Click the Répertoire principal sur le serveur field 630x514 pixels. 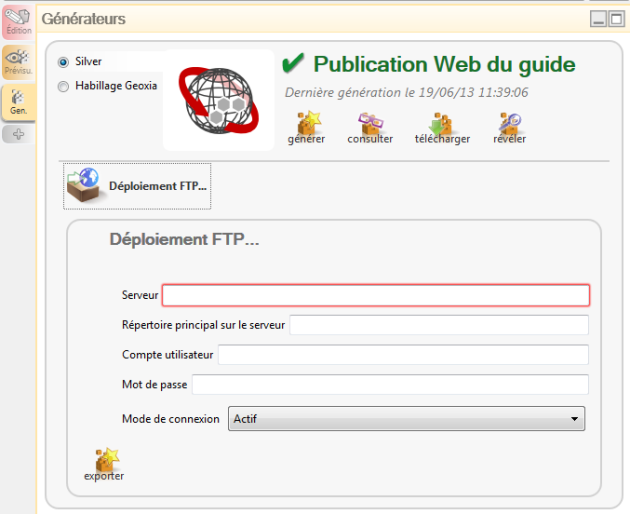[439, 325]
